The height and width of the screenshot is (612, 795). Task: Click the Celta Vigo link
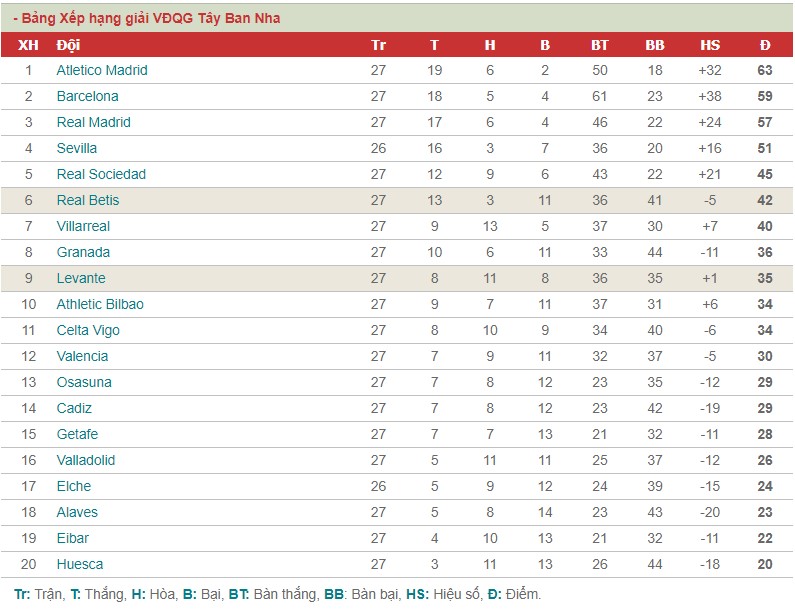pos(88,330)
